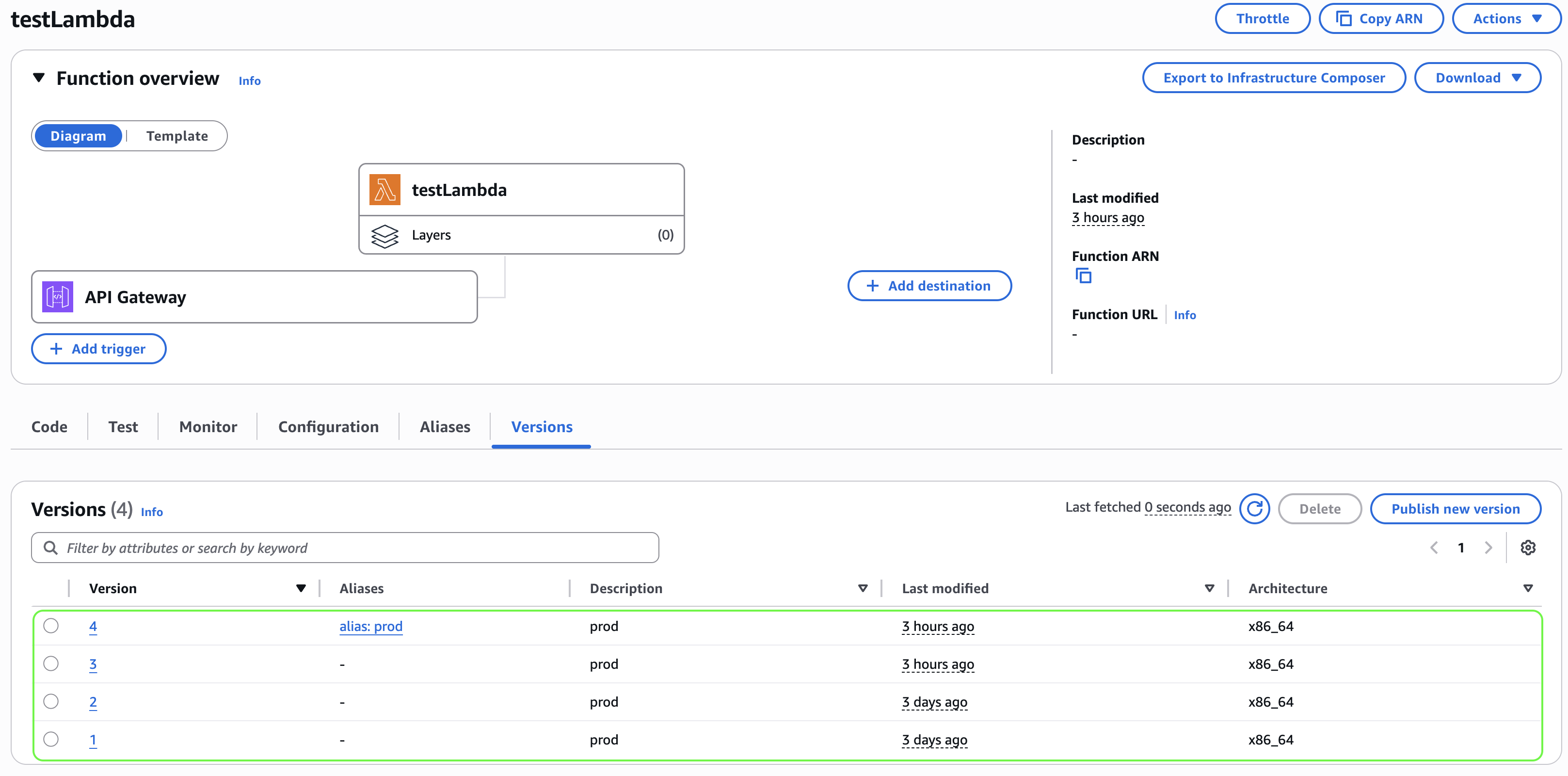Open the Download dropdown
Image resolution: width=1568 pixels, height=776 pixels.
tap(1478, 78)
